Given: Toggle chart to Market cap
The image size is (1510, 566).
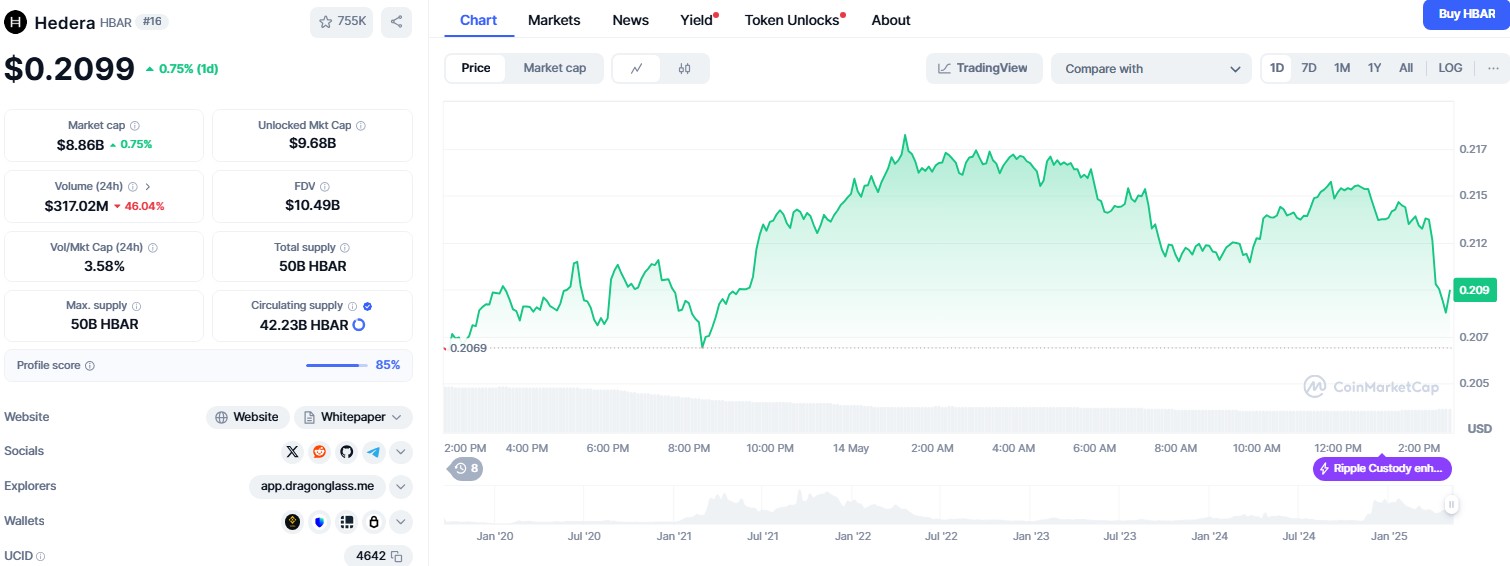Looking at the screenshot, I should (554, 68).
